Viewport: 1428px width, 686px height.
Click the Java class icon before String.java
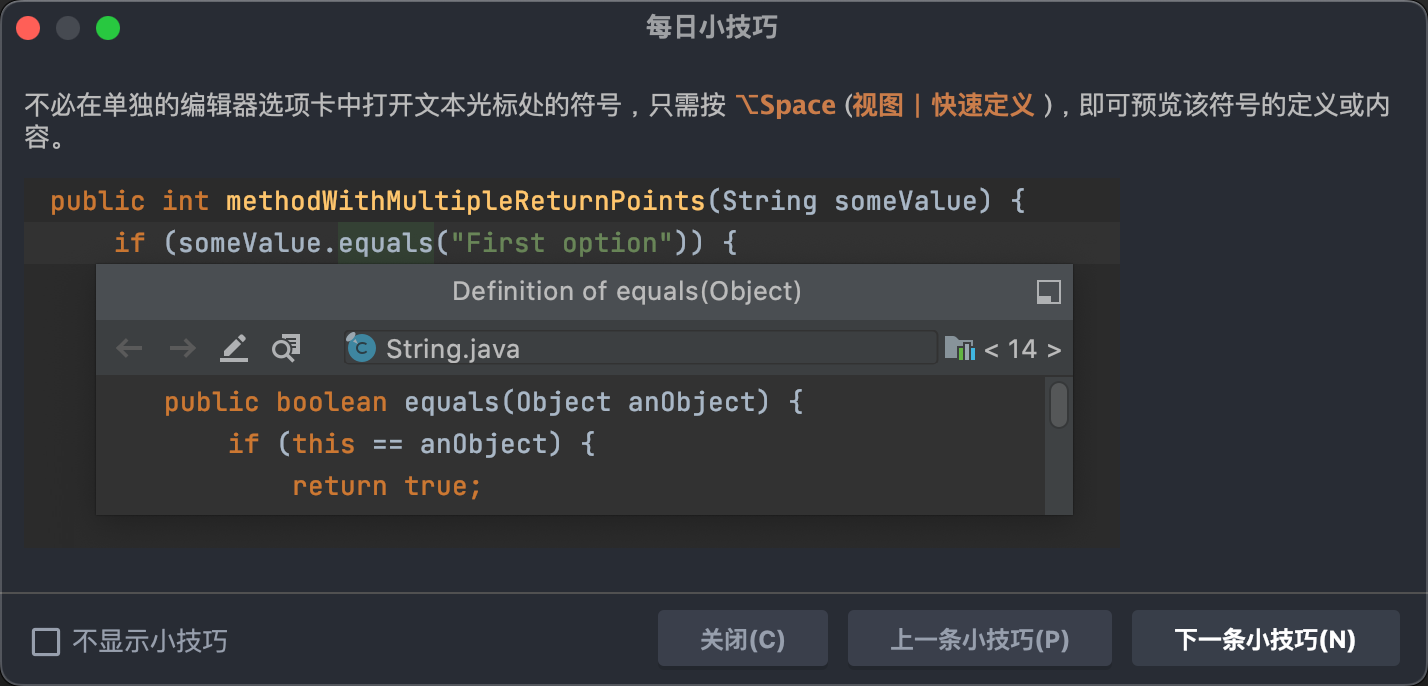coord(362,348)
